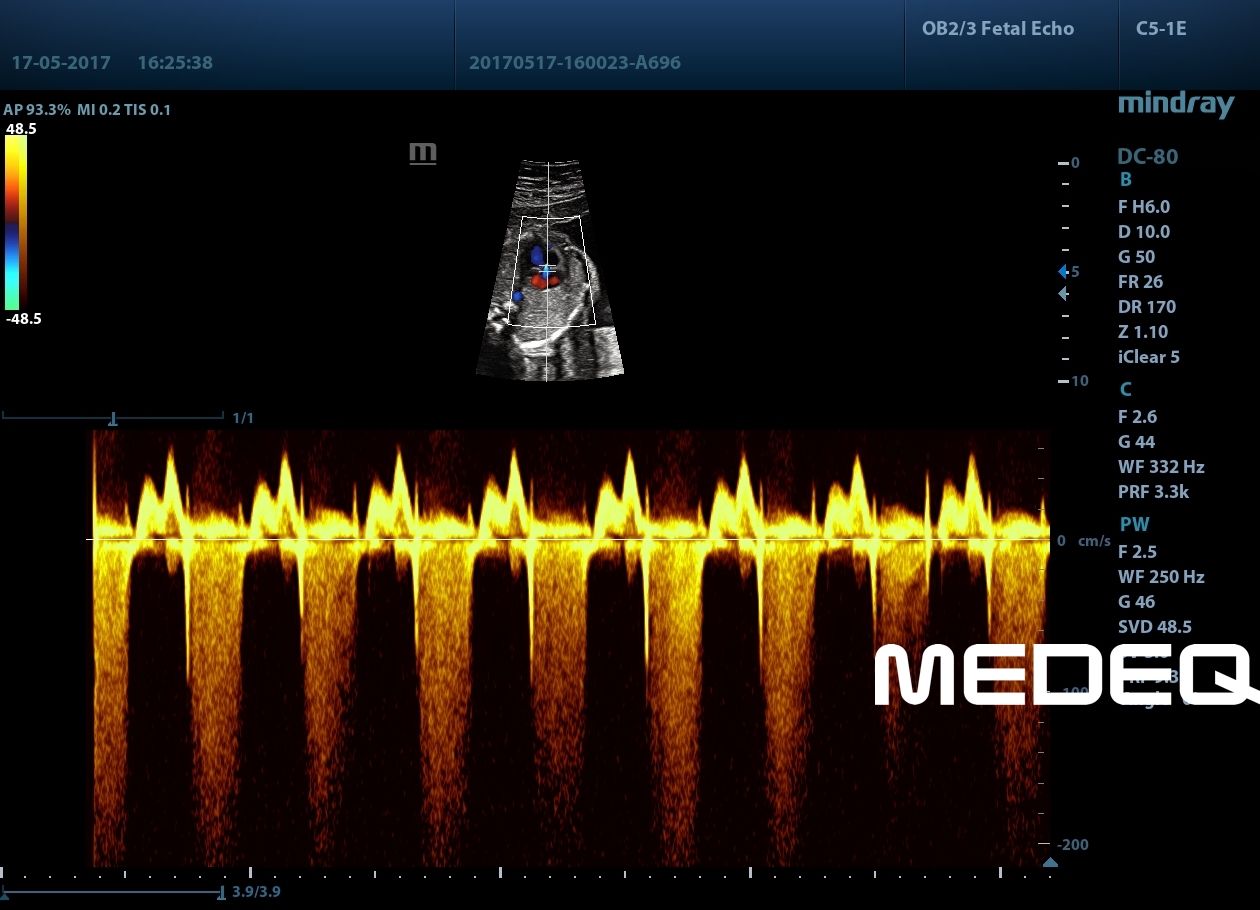Click the 'F 2.6' color frequency
Viewport: 1260px width, 910px height.
pos(1138,417)
